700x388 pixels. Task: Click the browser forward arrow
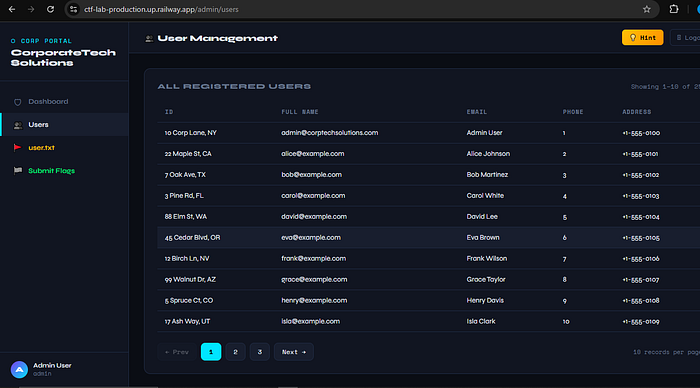click(31, 9)
